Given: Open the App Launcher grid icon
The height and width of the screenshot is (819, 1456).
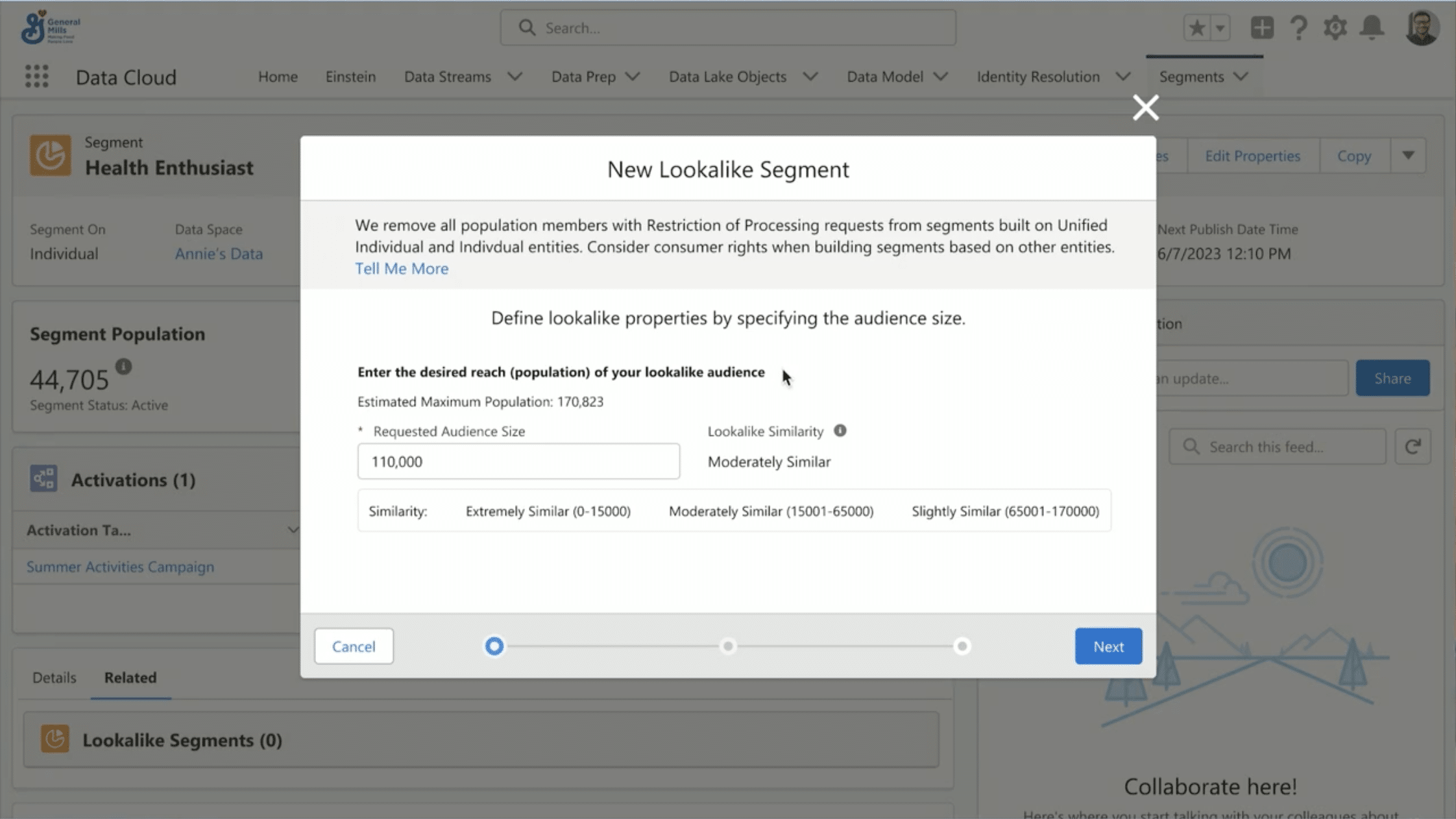Looking at the screenshot, I should point(36,77).
